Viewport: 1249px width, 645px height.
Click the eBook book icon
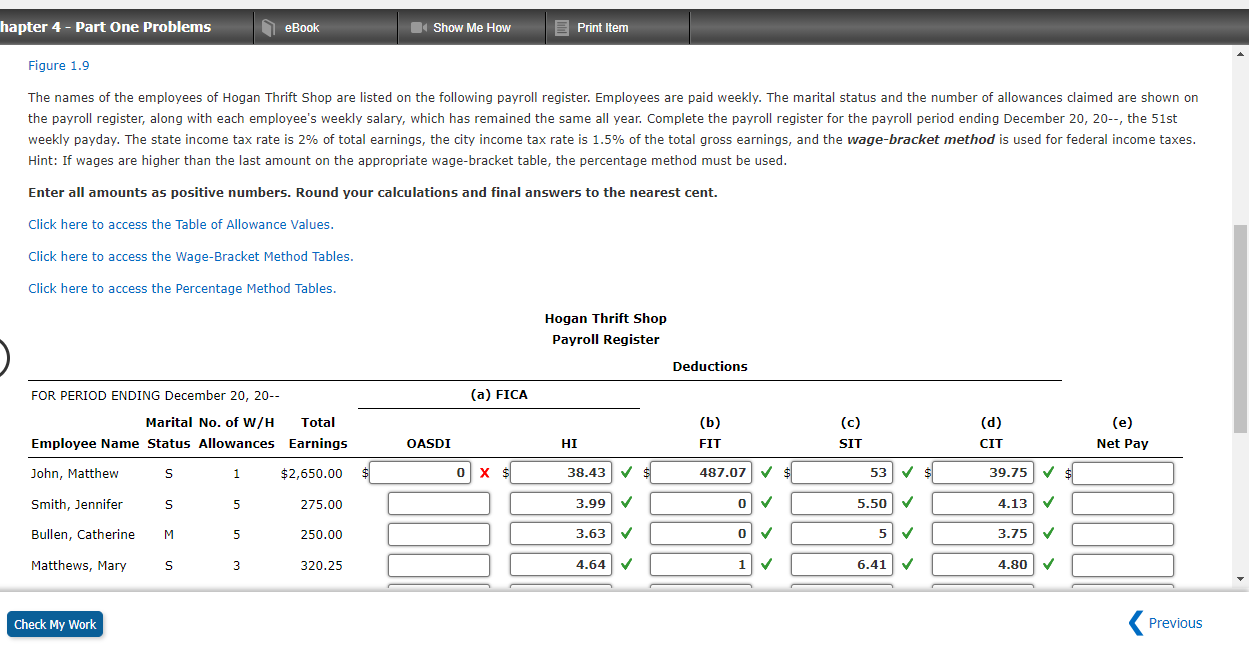(268, 28)
